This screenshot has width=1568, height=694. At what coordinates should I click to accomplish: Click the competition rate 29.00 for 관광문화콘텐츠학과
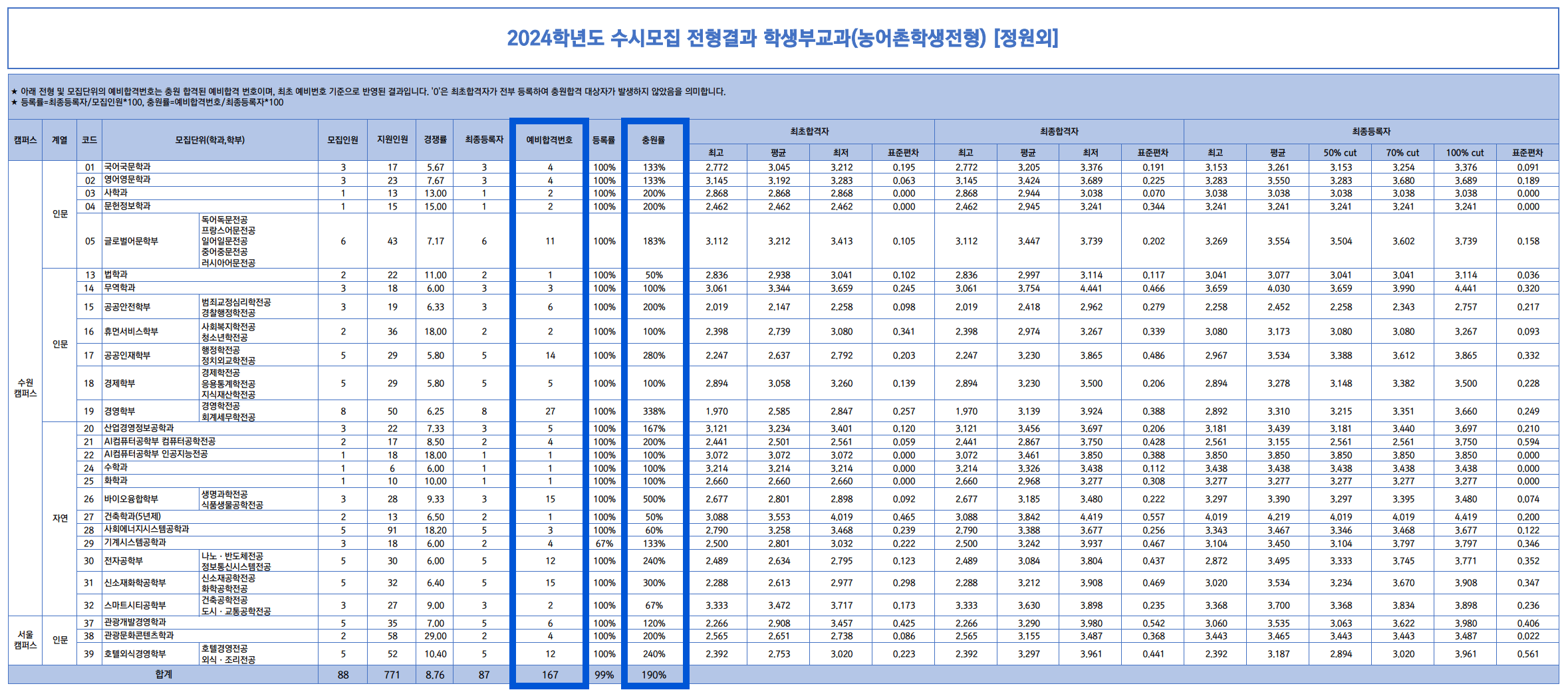(x=435, y=636)
